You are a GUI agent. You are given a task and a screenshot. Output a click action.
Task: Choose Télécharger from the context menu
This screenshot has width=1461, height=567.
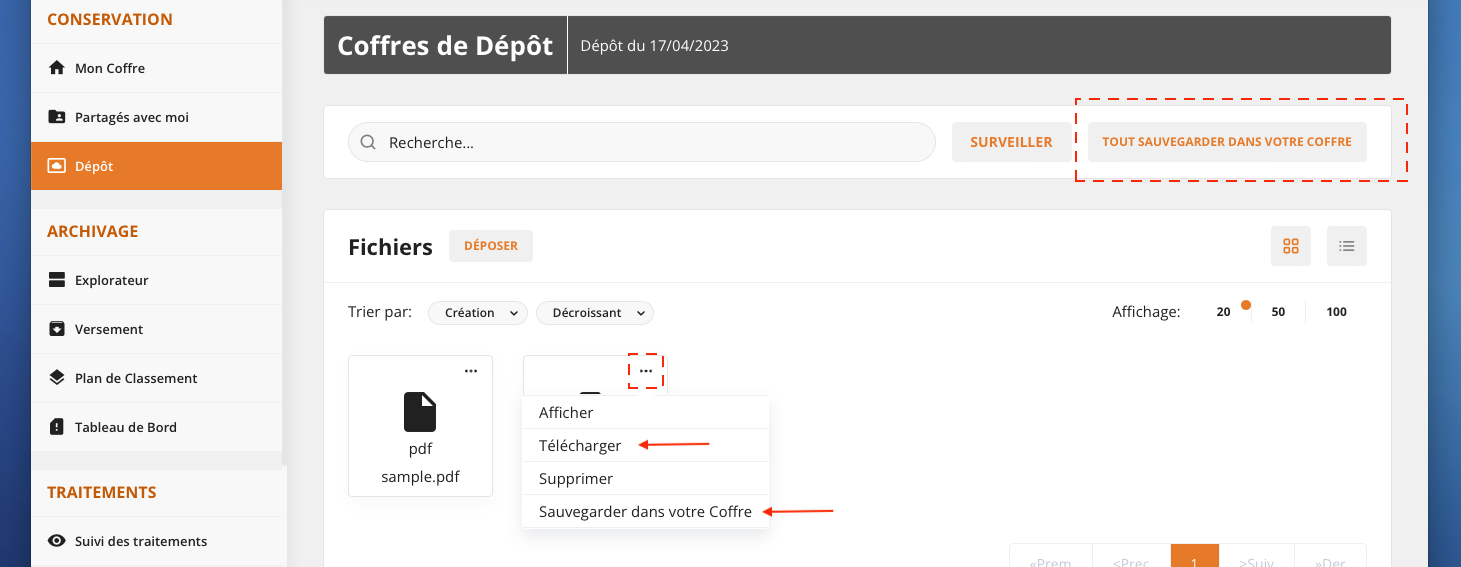tap(580, 446)
